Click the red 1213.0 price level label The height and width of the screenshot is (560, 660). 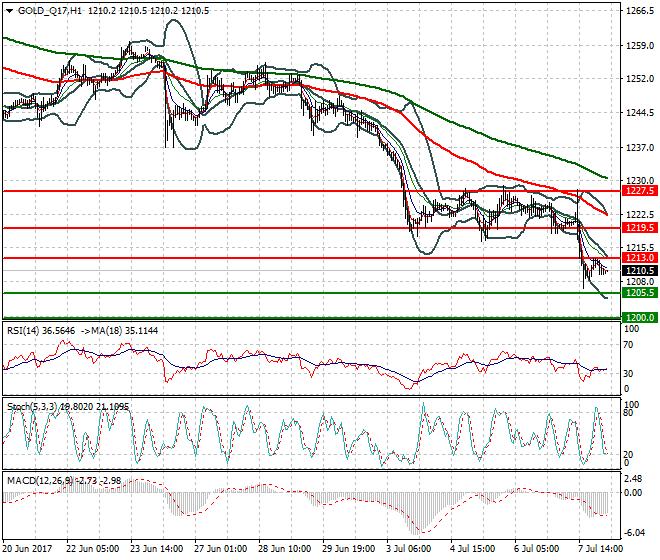(x=639, y=258)
